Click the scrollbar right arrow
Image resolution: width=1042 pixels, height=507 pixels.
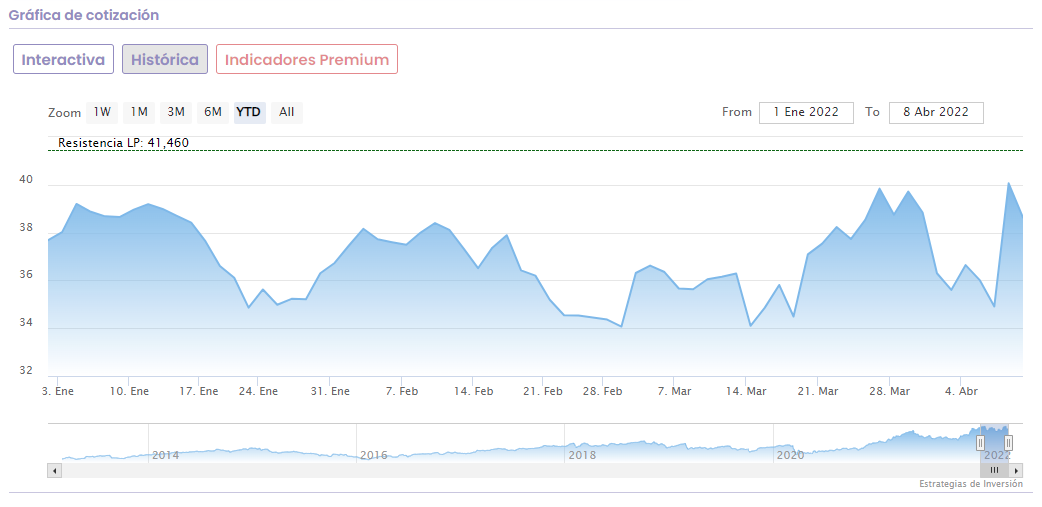1016,470
